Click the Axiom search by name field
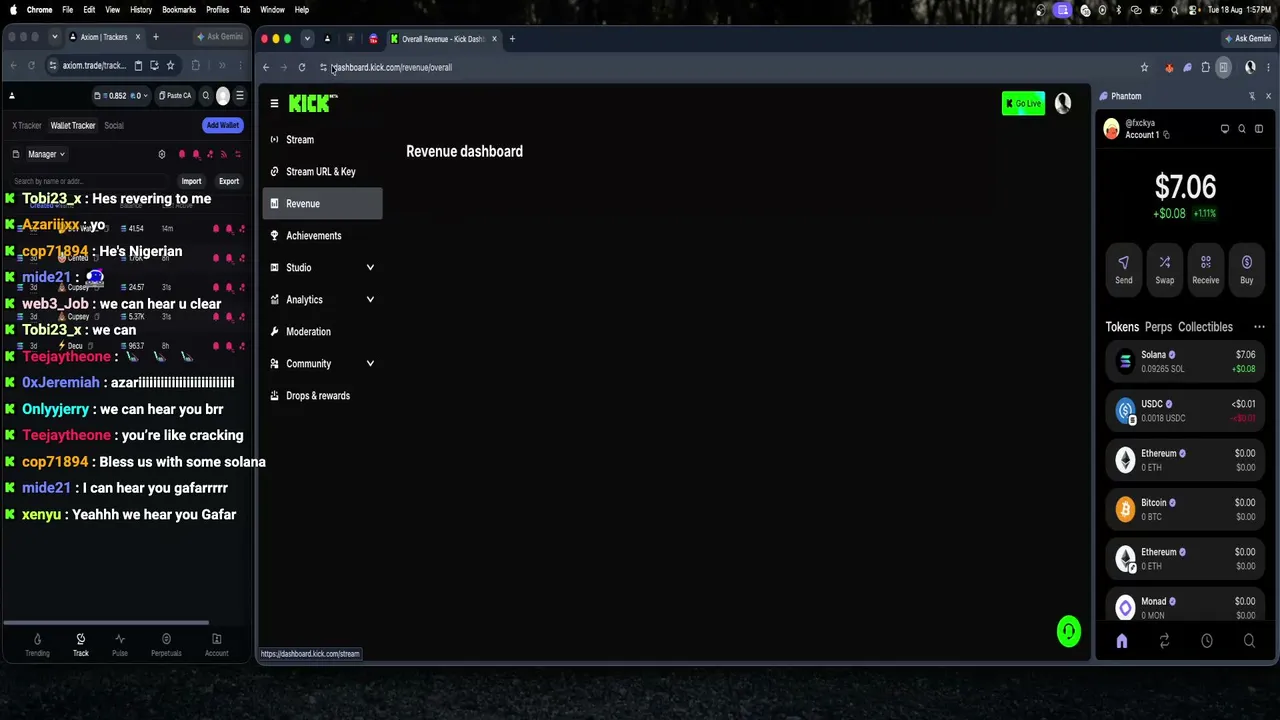 point(90,182)
